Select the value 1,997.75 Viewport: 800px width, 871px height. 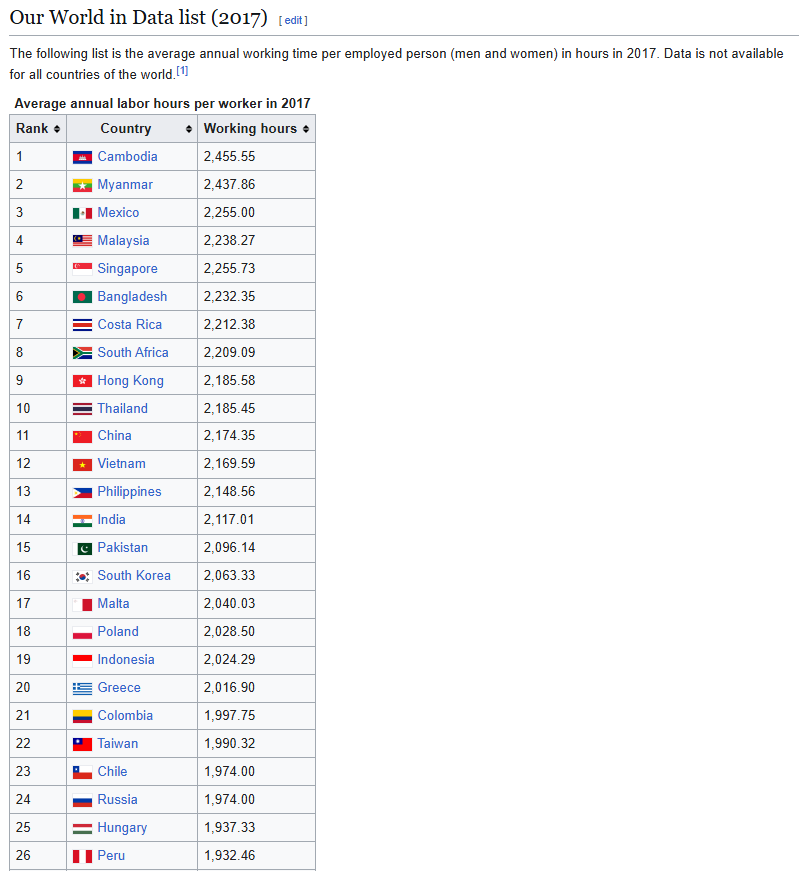click(x=229, y=716)
